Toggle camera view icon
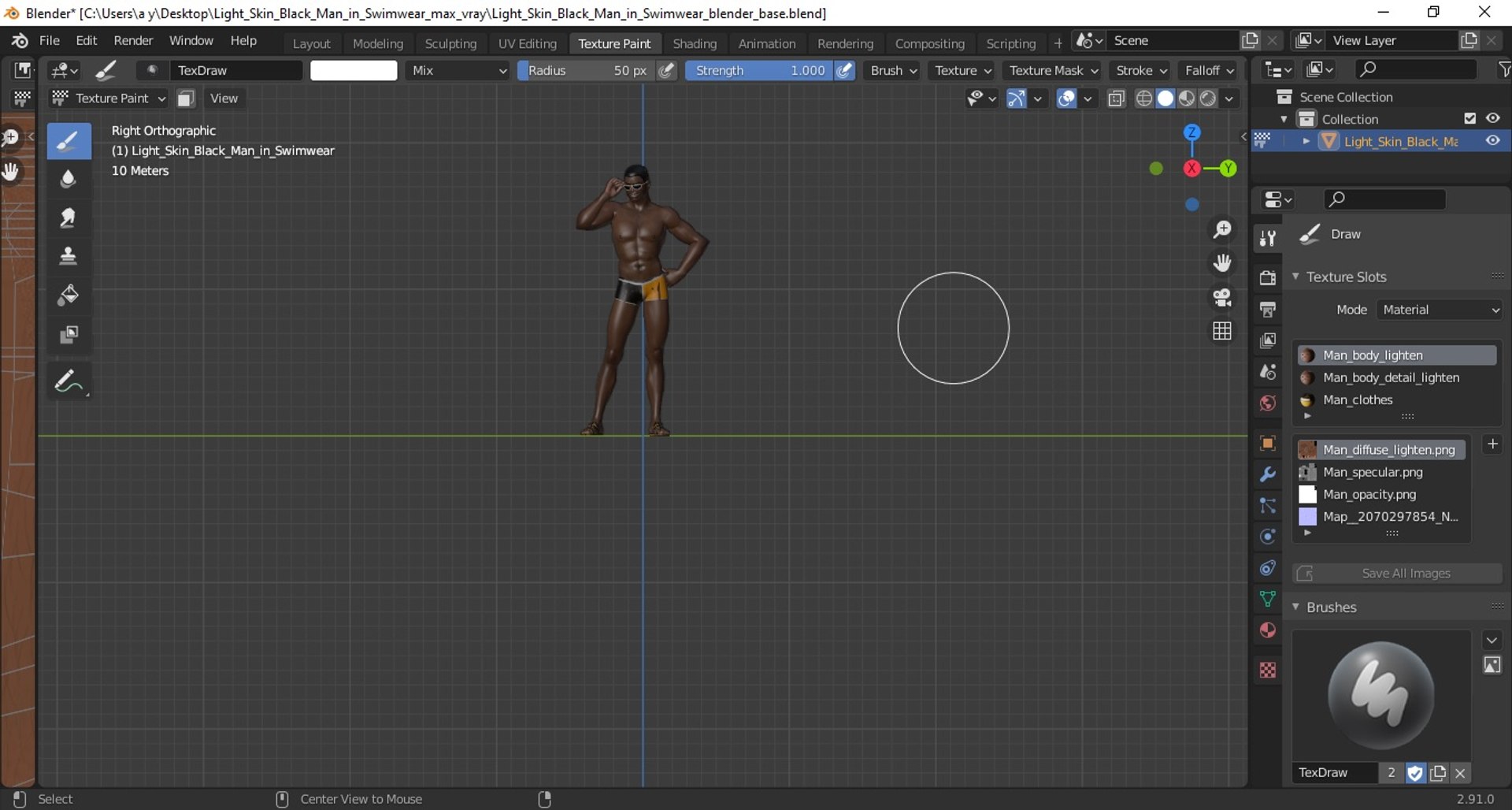This screenshot has width=1512, height=810. (1222, 297)
